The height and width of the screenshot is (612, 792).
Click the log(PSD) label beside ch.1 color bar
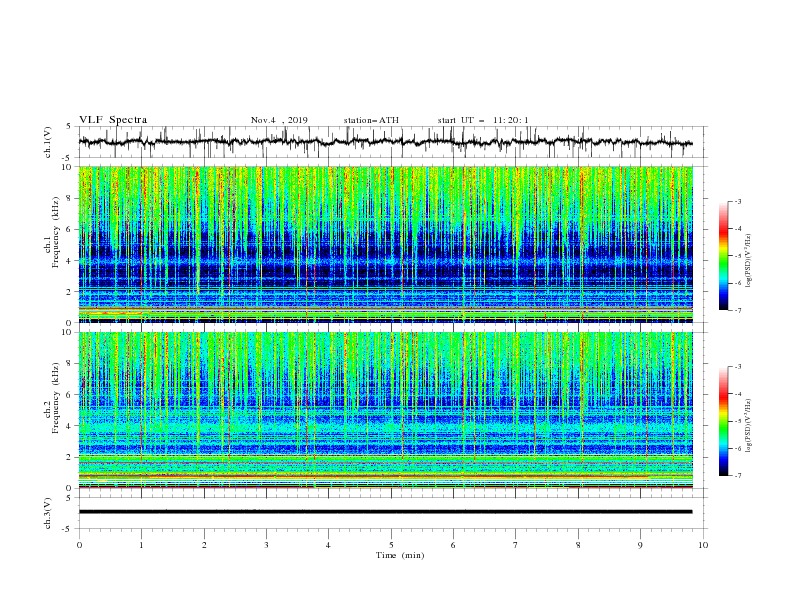tap(748, 261)
